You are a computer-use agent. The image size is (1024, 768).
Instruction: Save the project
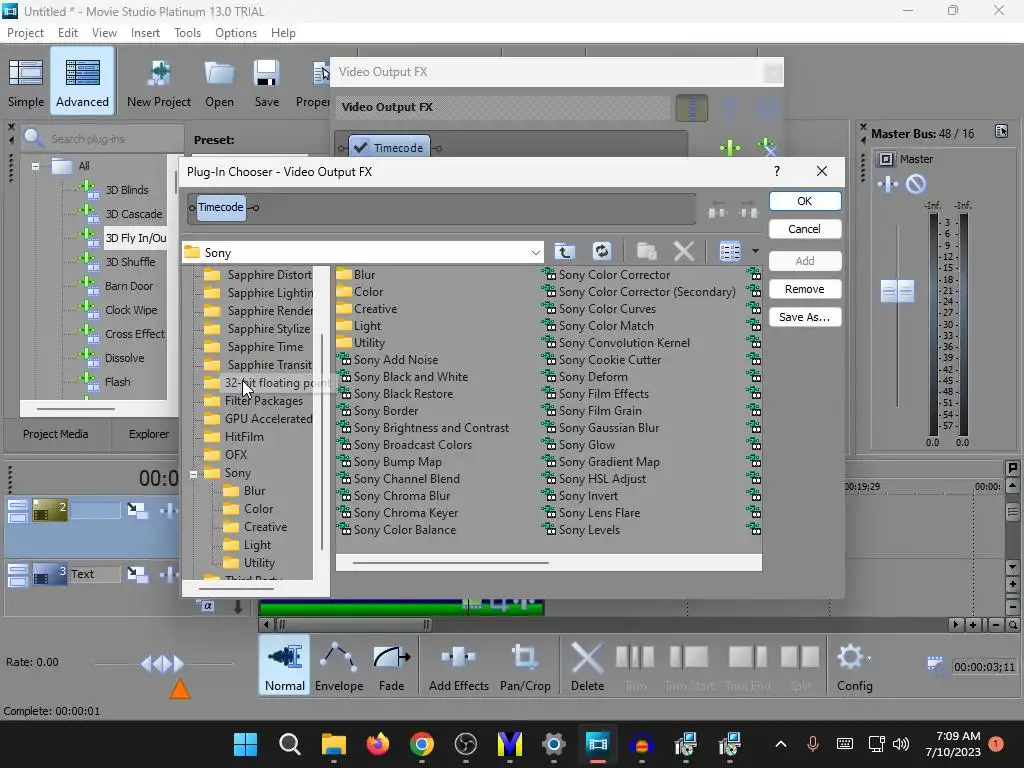(x=266, y=82)
